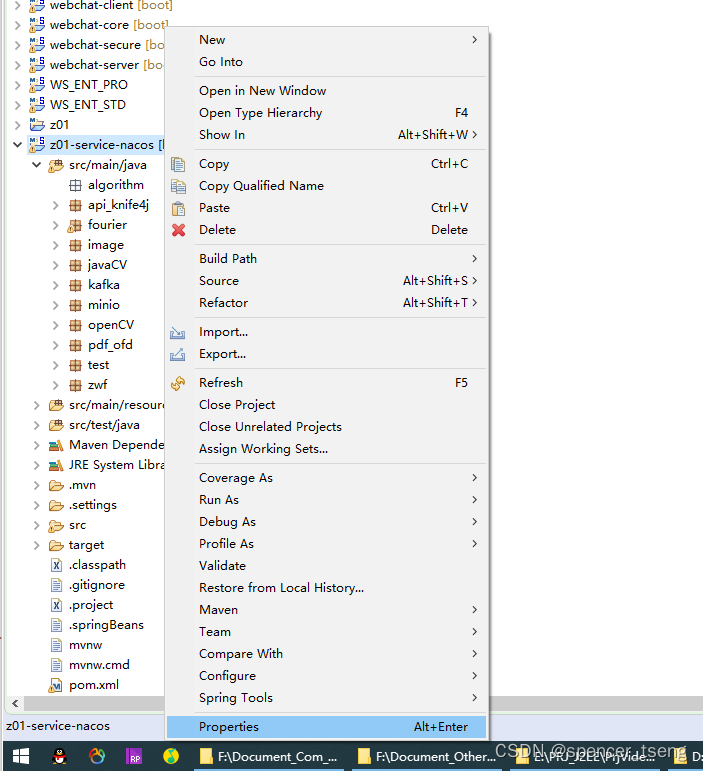Screen dimensions: 703x771
Task: Open the New submenu
Action: 326,40
